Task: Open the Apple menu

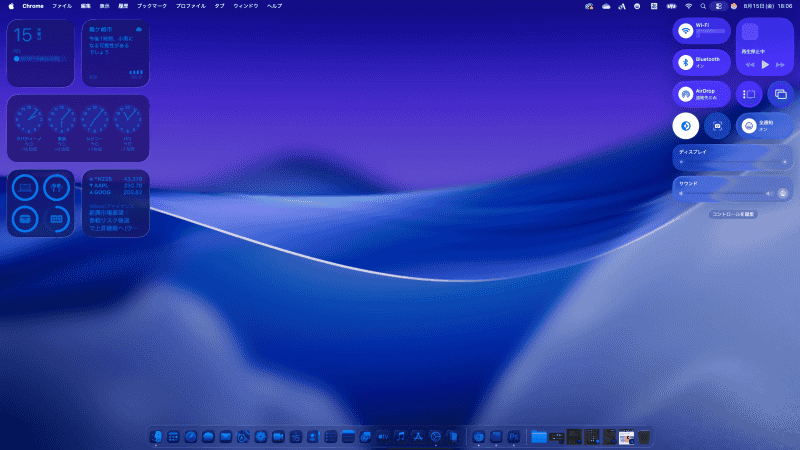Action: [x=10, y=6]
